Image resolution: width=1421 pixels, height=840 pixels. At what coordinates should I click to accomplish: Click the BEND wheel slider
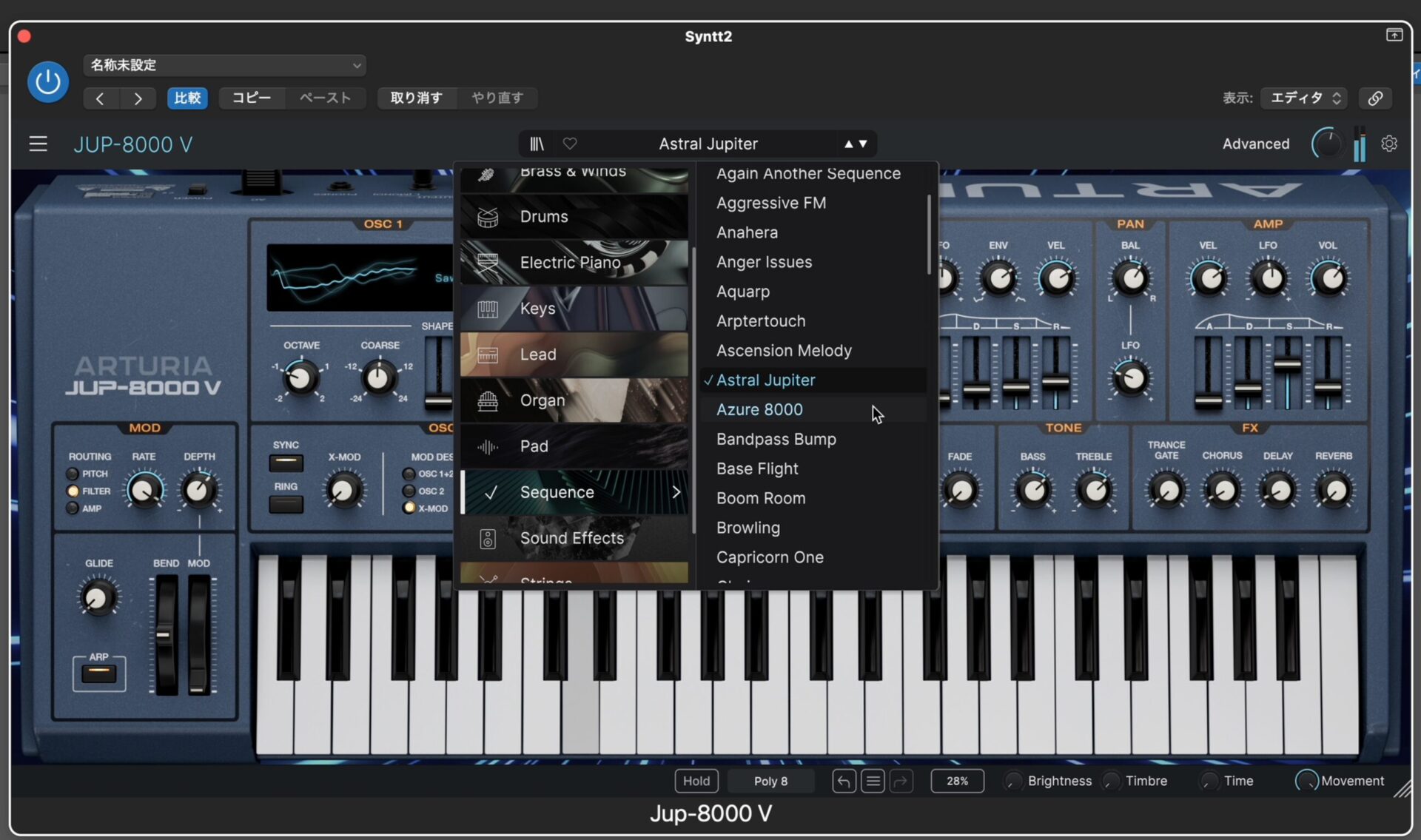(x=165, y=634)
